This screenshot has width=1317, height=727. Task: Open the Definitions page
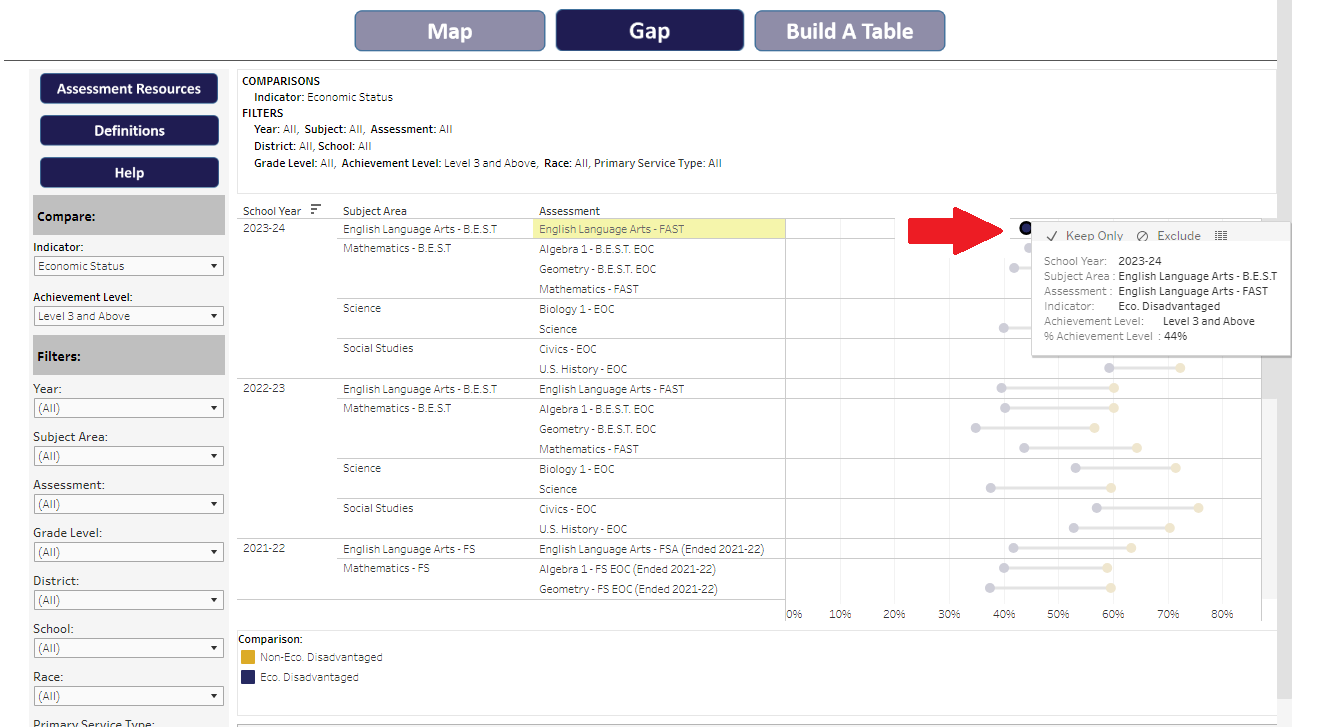point(128,130)
